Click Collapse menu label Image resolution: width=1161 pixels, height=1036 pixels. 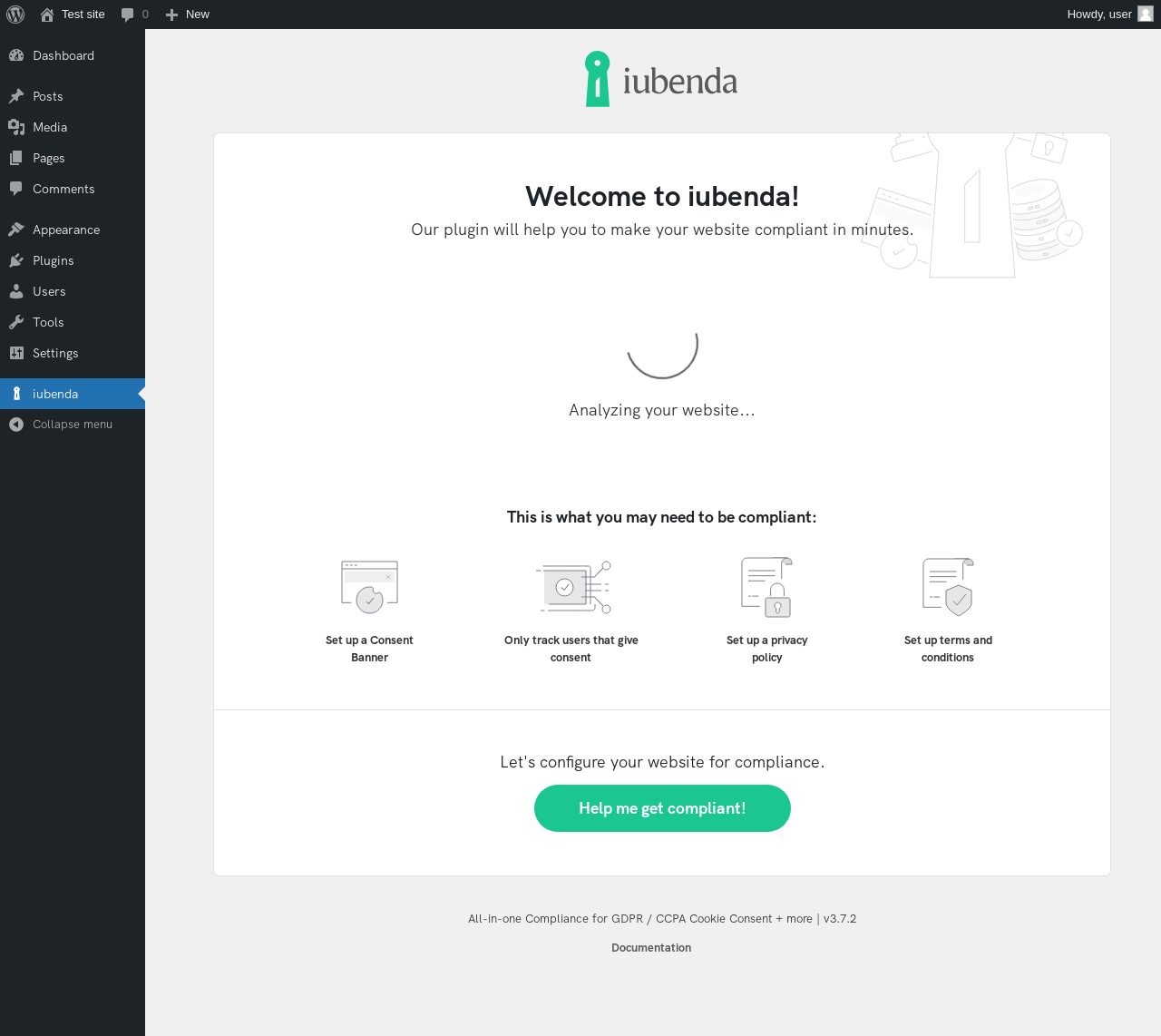(73, 425)
